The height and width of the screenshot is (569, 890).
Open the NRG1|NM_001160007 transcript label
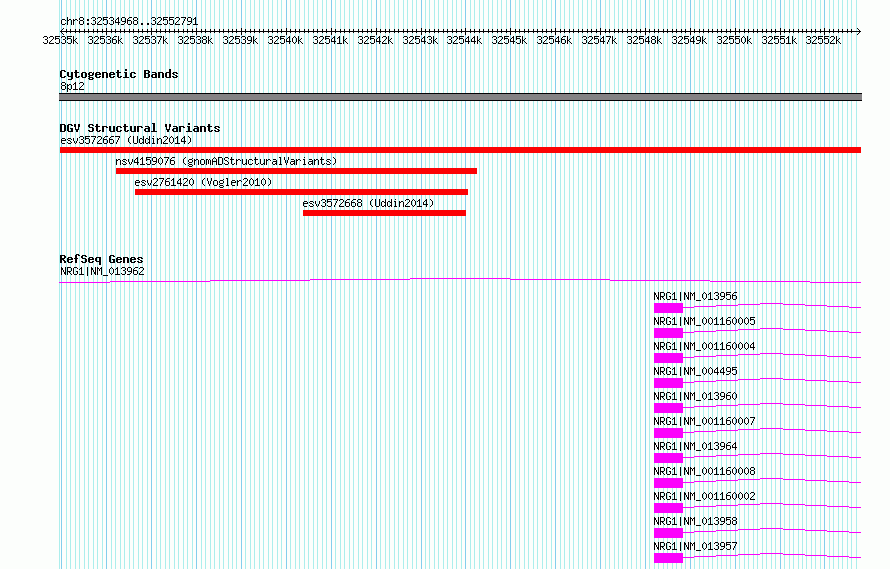(704, 421)
